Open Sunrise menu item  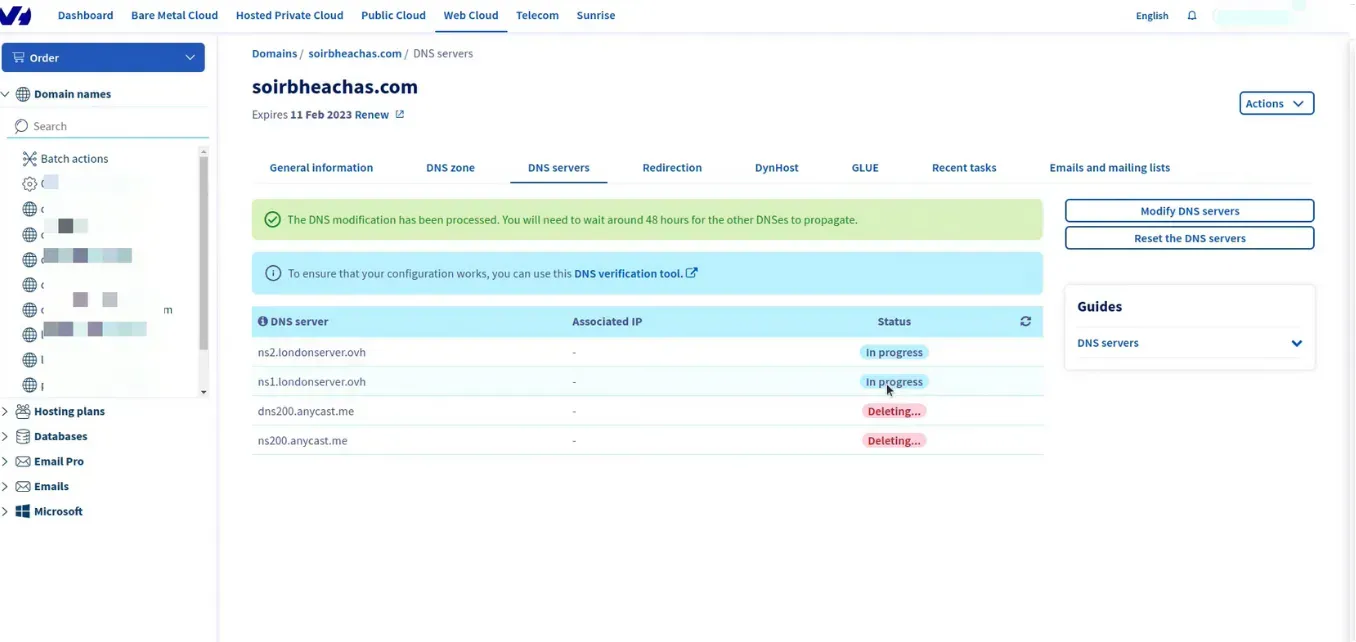(x=596, y=15)
